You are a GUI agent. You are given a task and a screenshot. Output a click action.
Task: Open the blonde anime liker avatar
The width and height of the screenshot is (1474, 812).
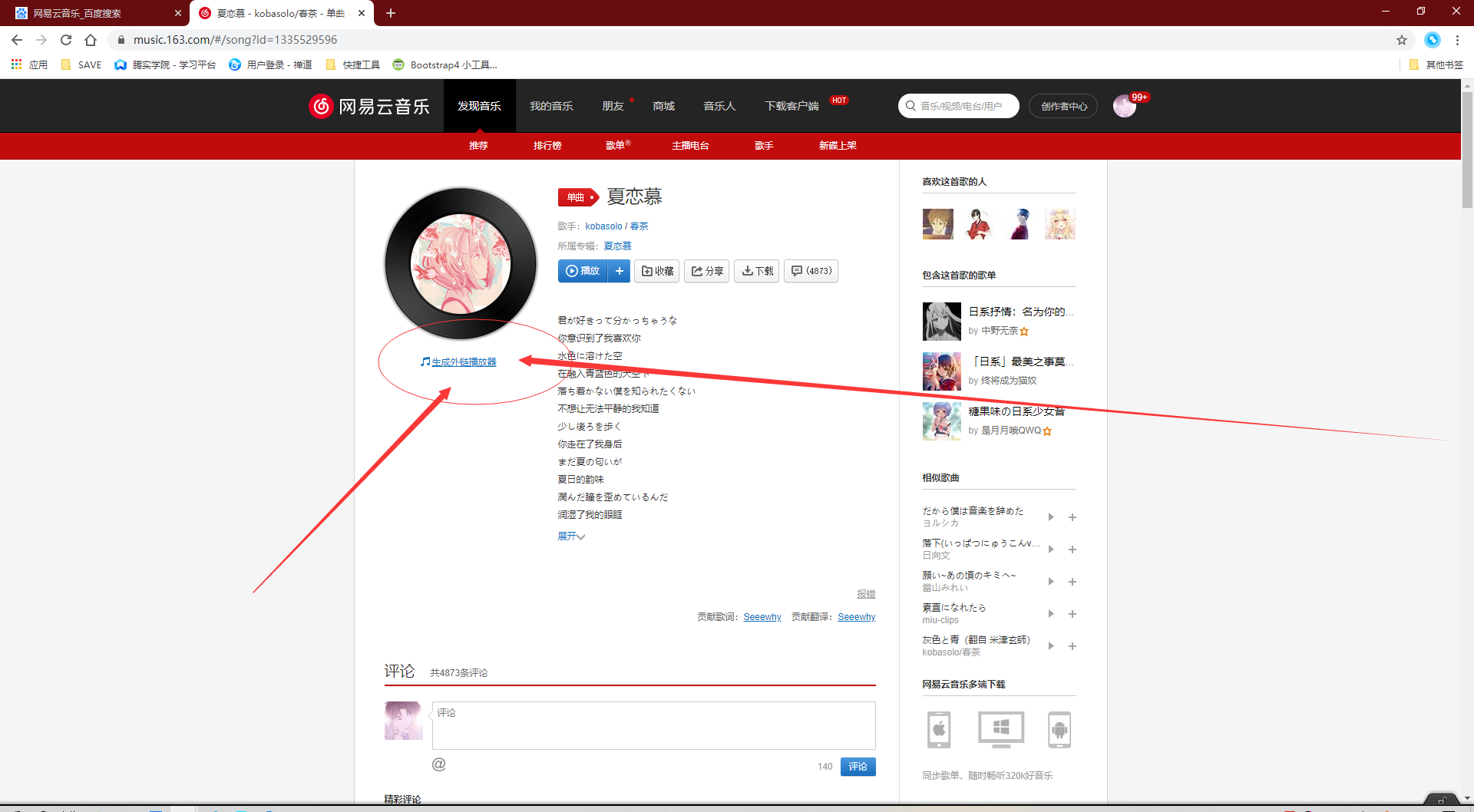1060,224
